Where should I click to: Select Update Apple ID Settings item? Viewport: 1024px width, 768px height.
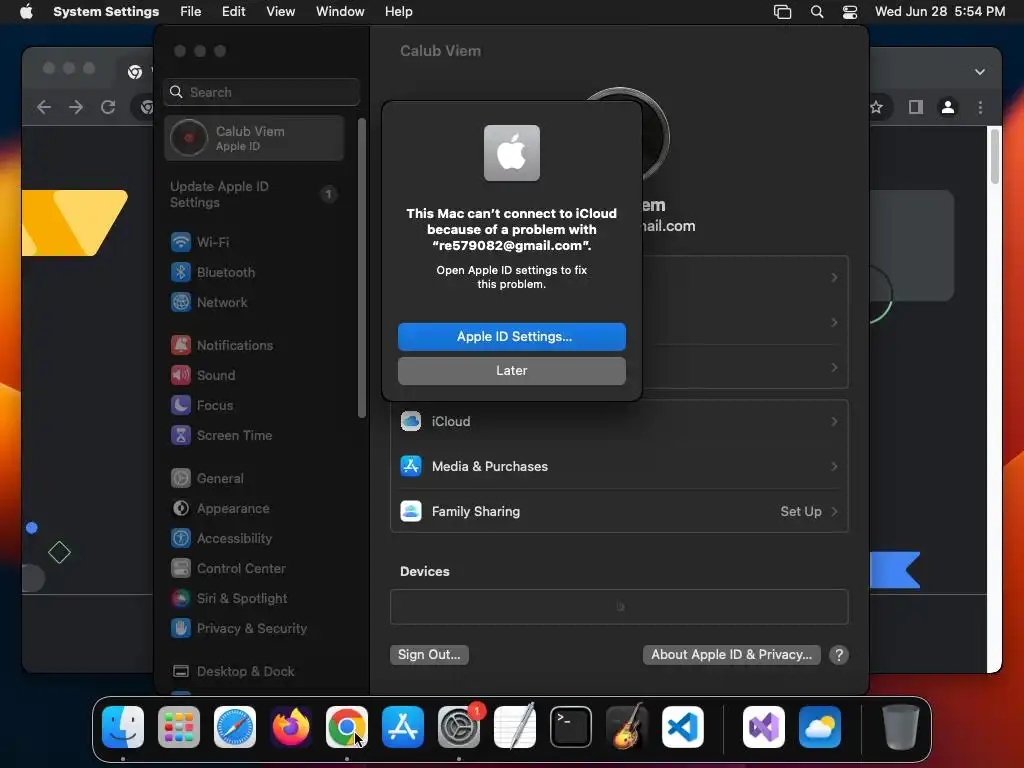(253, 195)
